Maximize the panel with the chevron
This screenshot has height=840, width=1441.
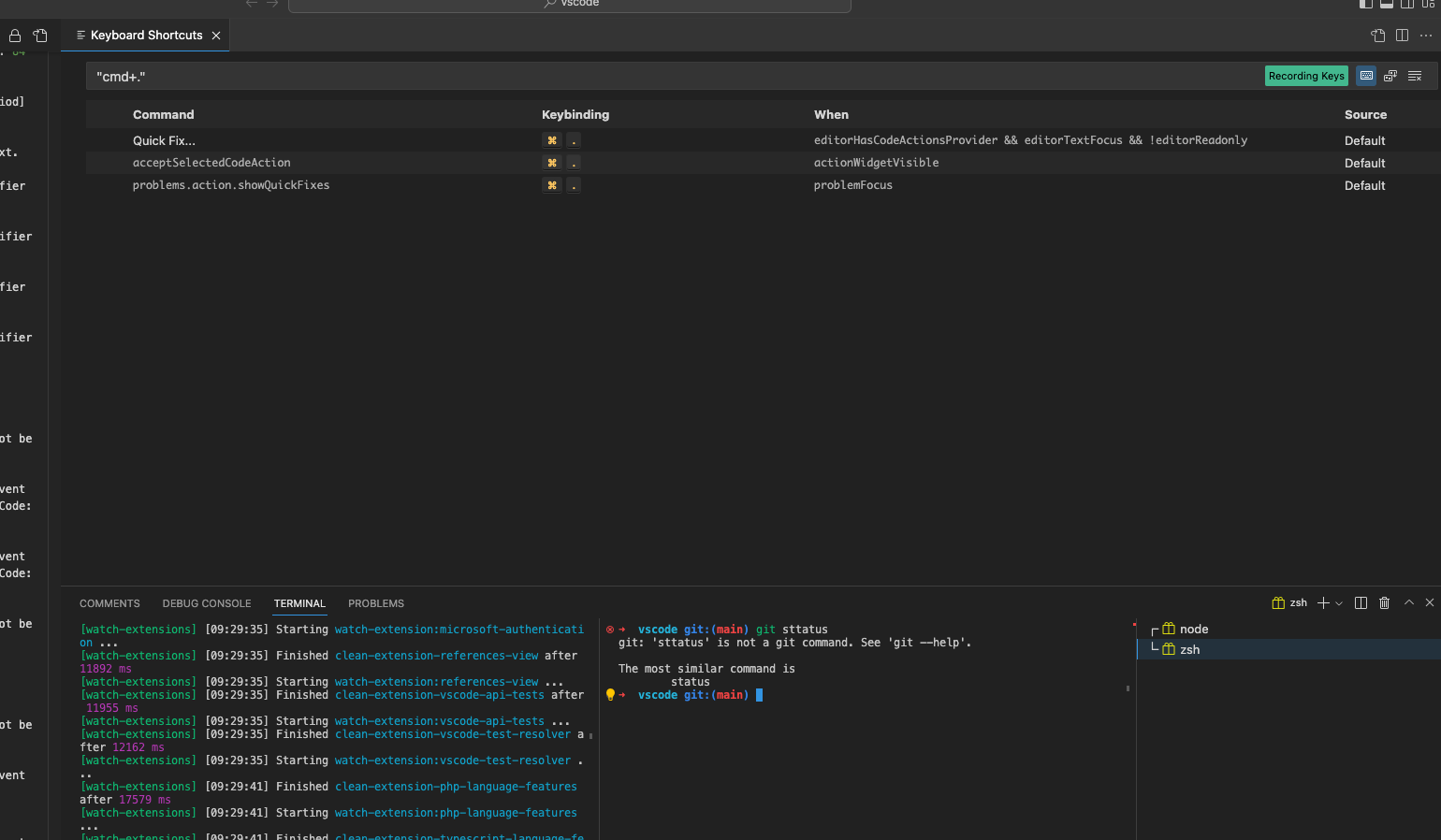(x=1408, y=602)
